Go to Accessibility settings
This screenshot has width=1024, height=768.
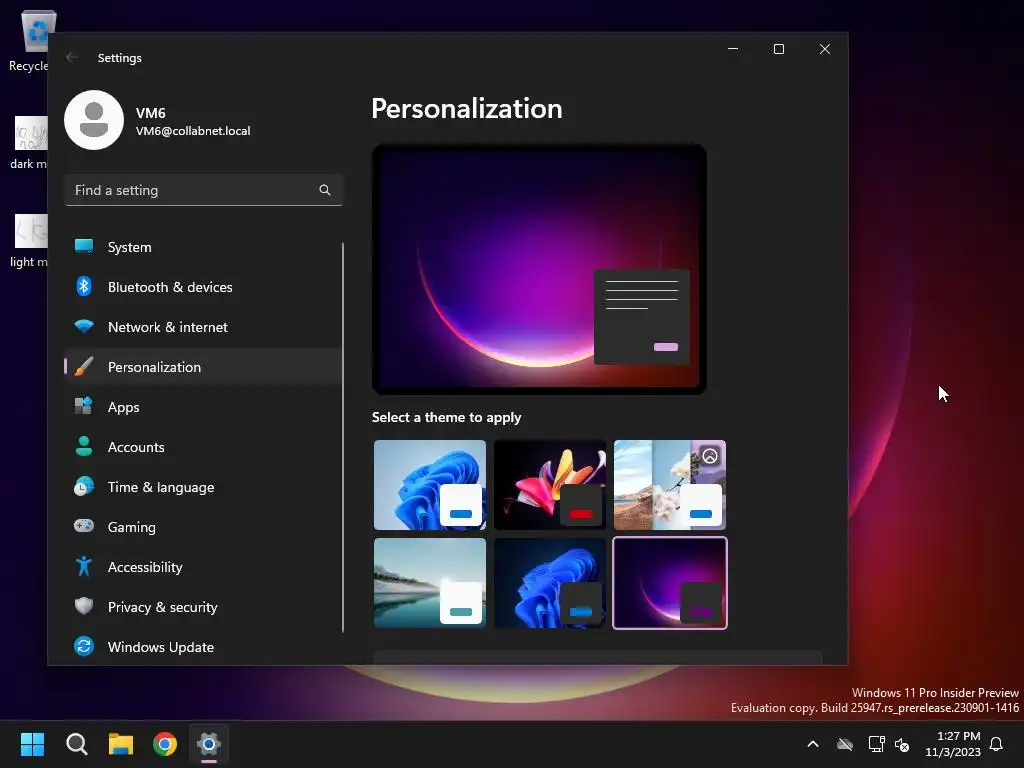click(x=203, y=567)
